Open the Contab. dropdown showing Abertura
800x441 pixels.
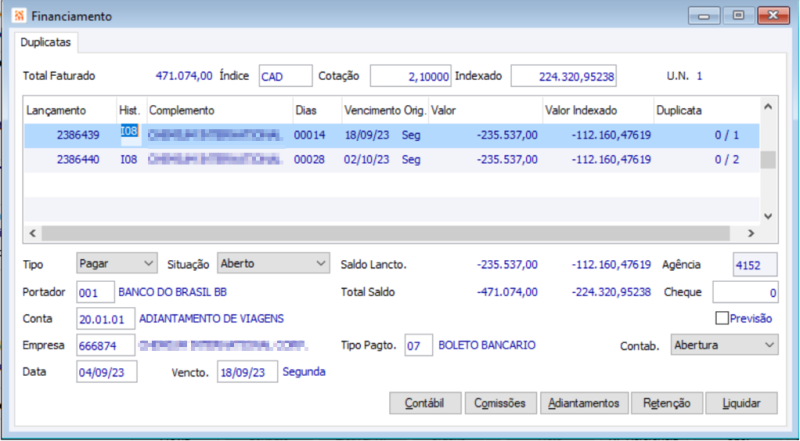coord(724,345)
